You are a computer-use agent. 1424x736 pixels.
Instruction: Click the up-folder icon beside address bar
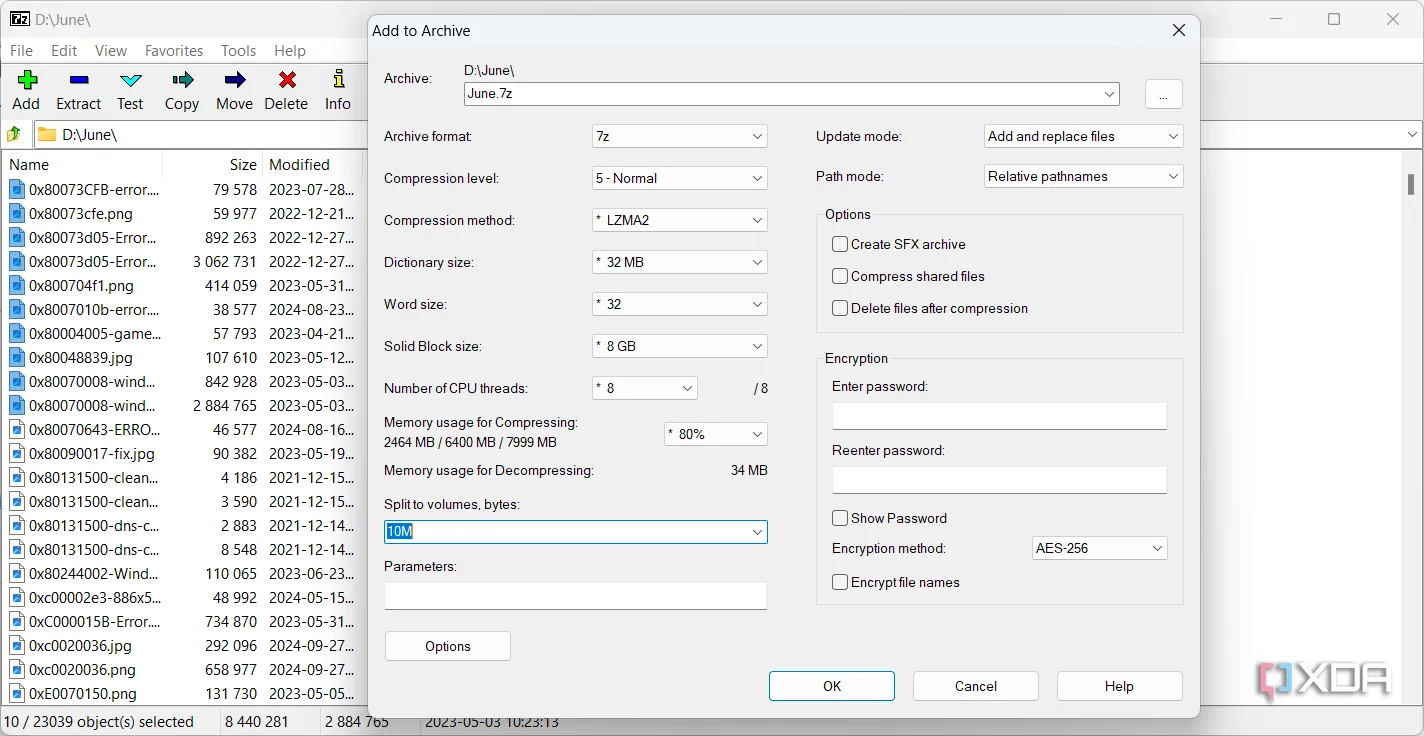point(15,134)
